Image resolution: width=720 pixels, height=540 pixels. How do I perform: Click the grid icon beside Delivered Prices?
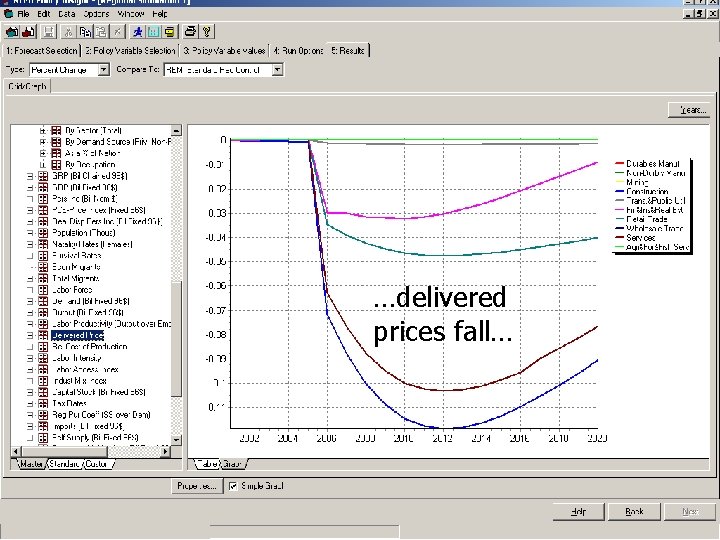click(43, 335)
